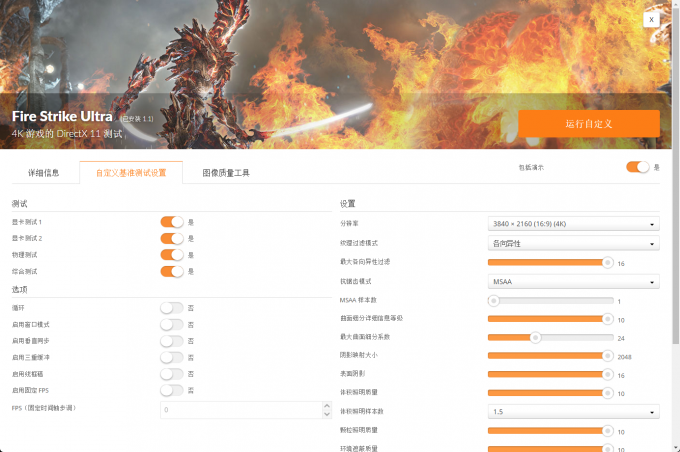Click the 分辨率 label text
The image size is (680, 452).
pos(349,223)
